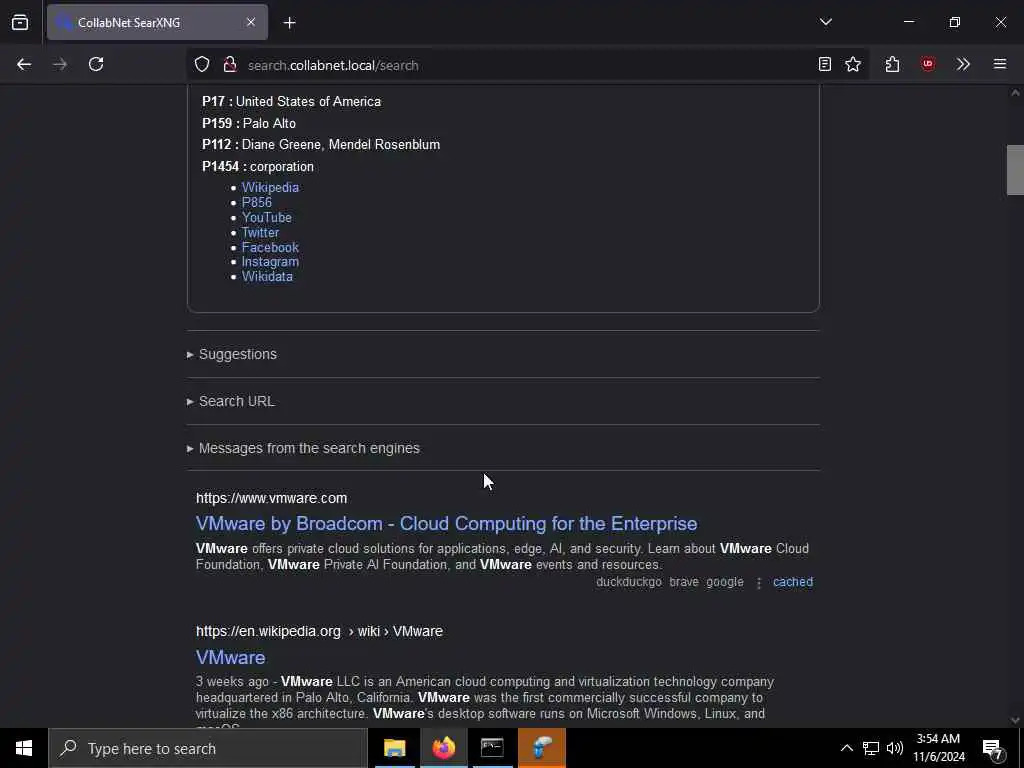Open the notification center icon

[x=993, y=748]
